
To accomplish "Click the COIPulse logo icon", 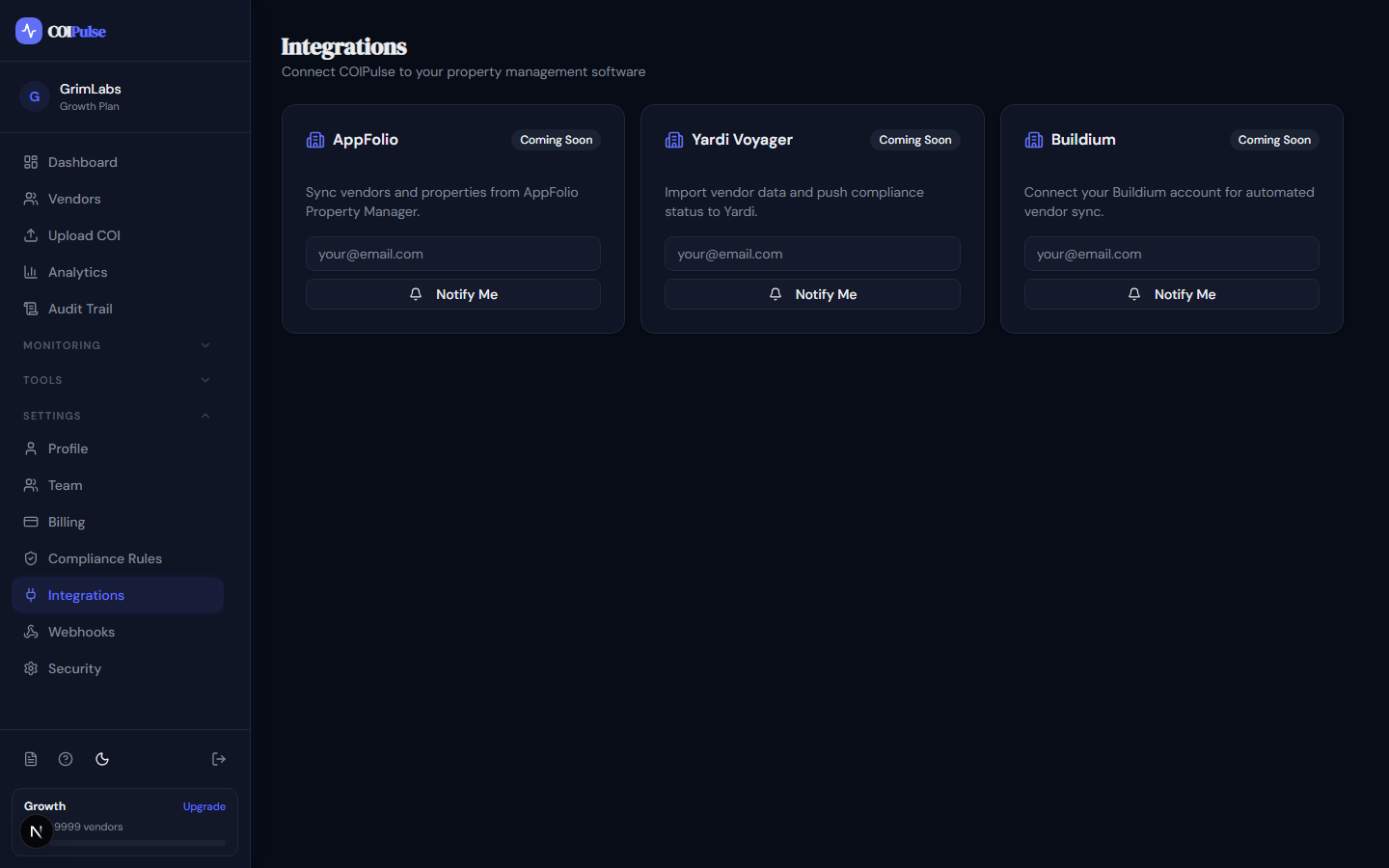I will pos(29,31).
